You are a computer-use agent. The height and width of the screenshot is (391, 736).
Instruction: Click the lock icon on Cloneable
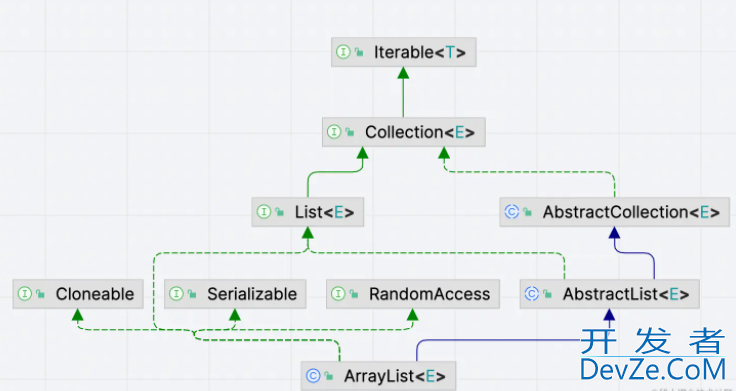[x=40, y=294]
